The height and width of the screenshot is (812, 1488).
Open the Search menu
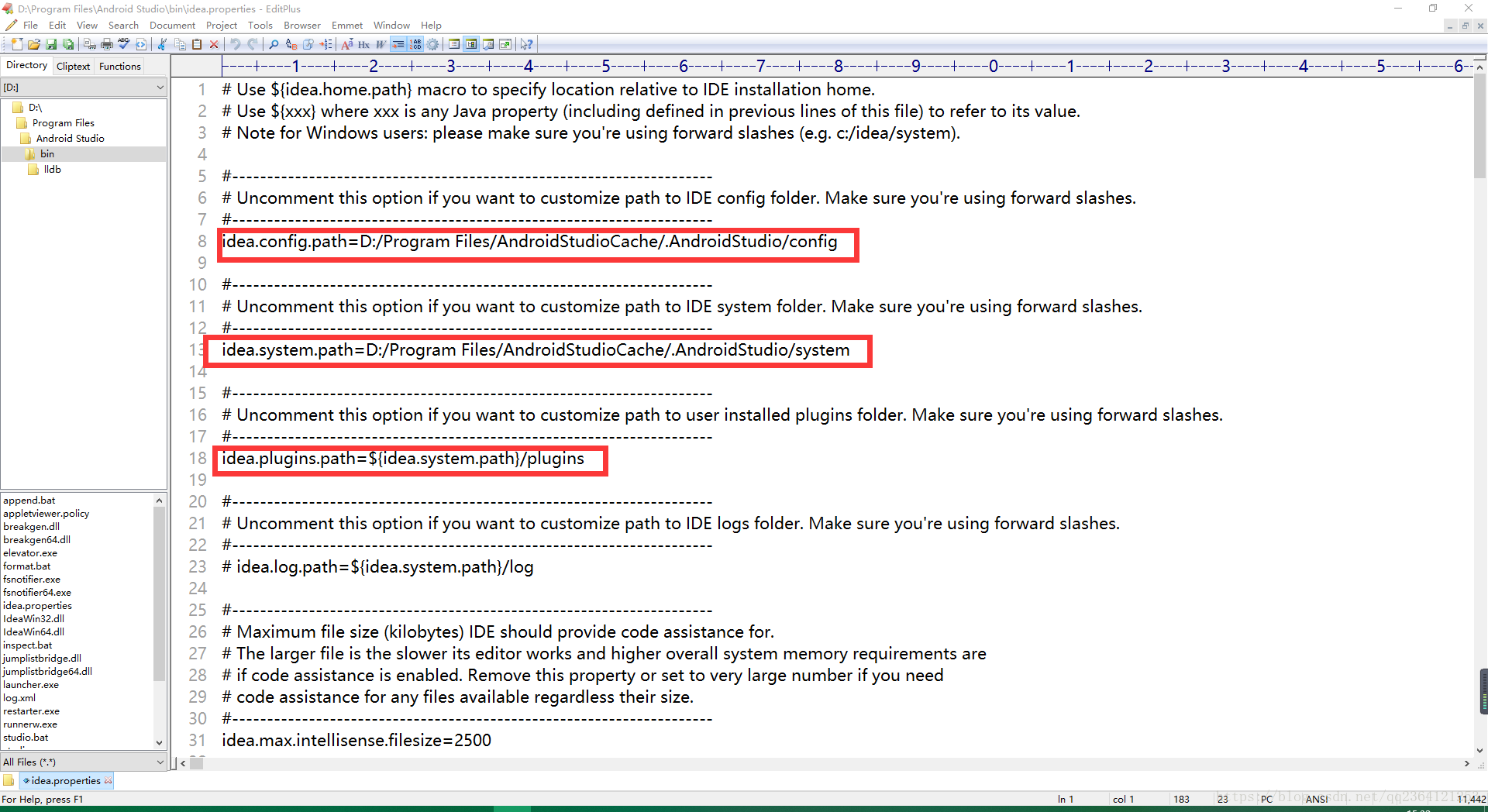[123, 26]
